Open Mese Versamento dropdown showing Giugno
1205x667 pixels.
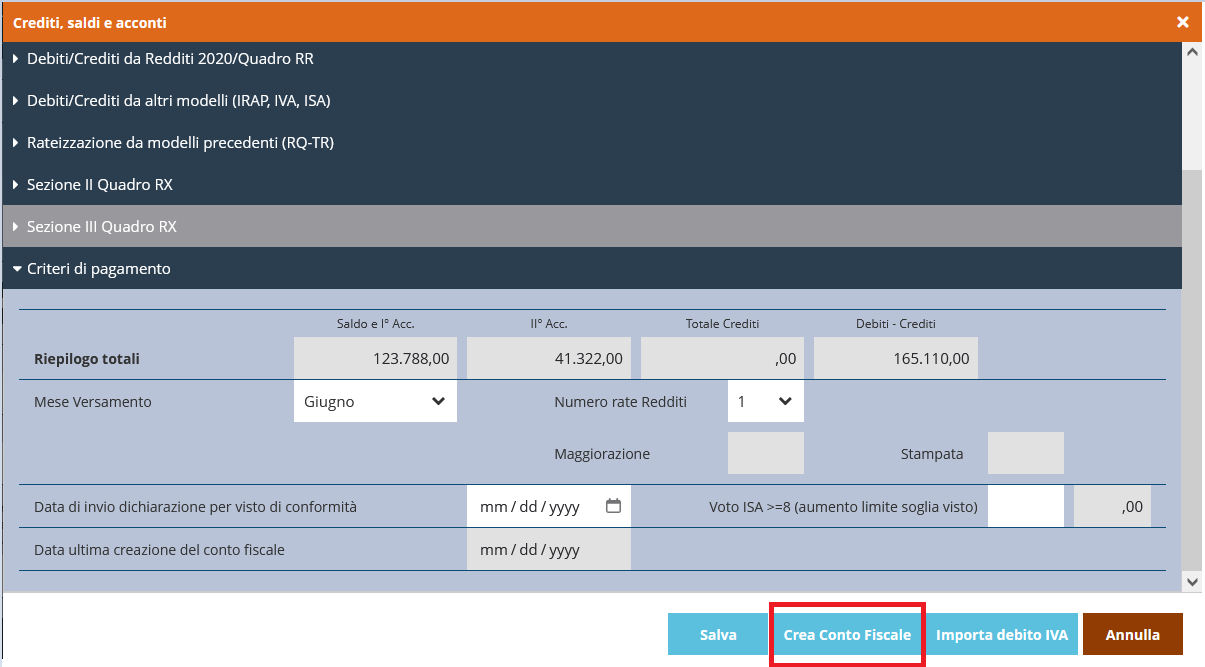(375, 401)
